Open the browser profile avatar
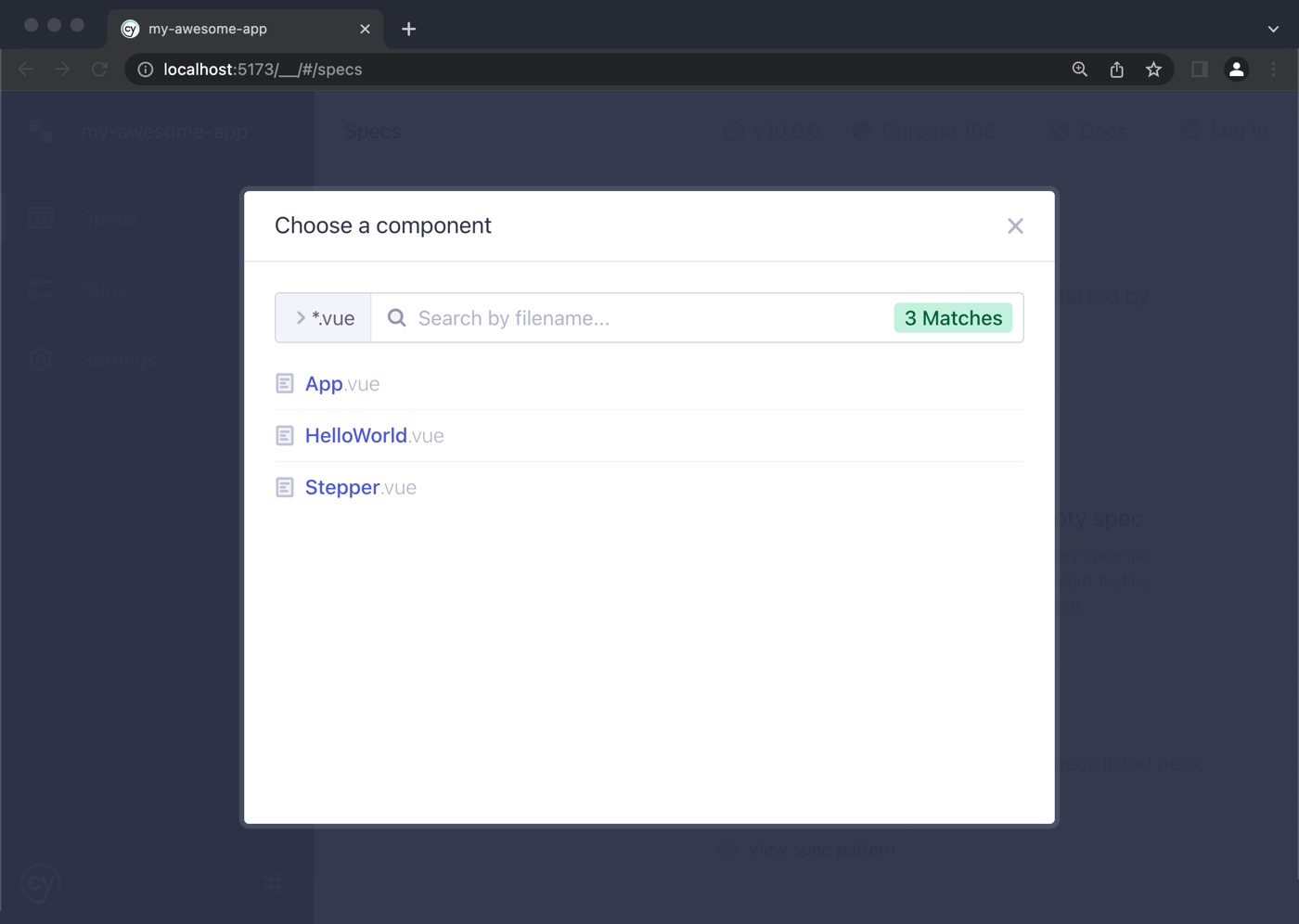 coord(1236,70)
